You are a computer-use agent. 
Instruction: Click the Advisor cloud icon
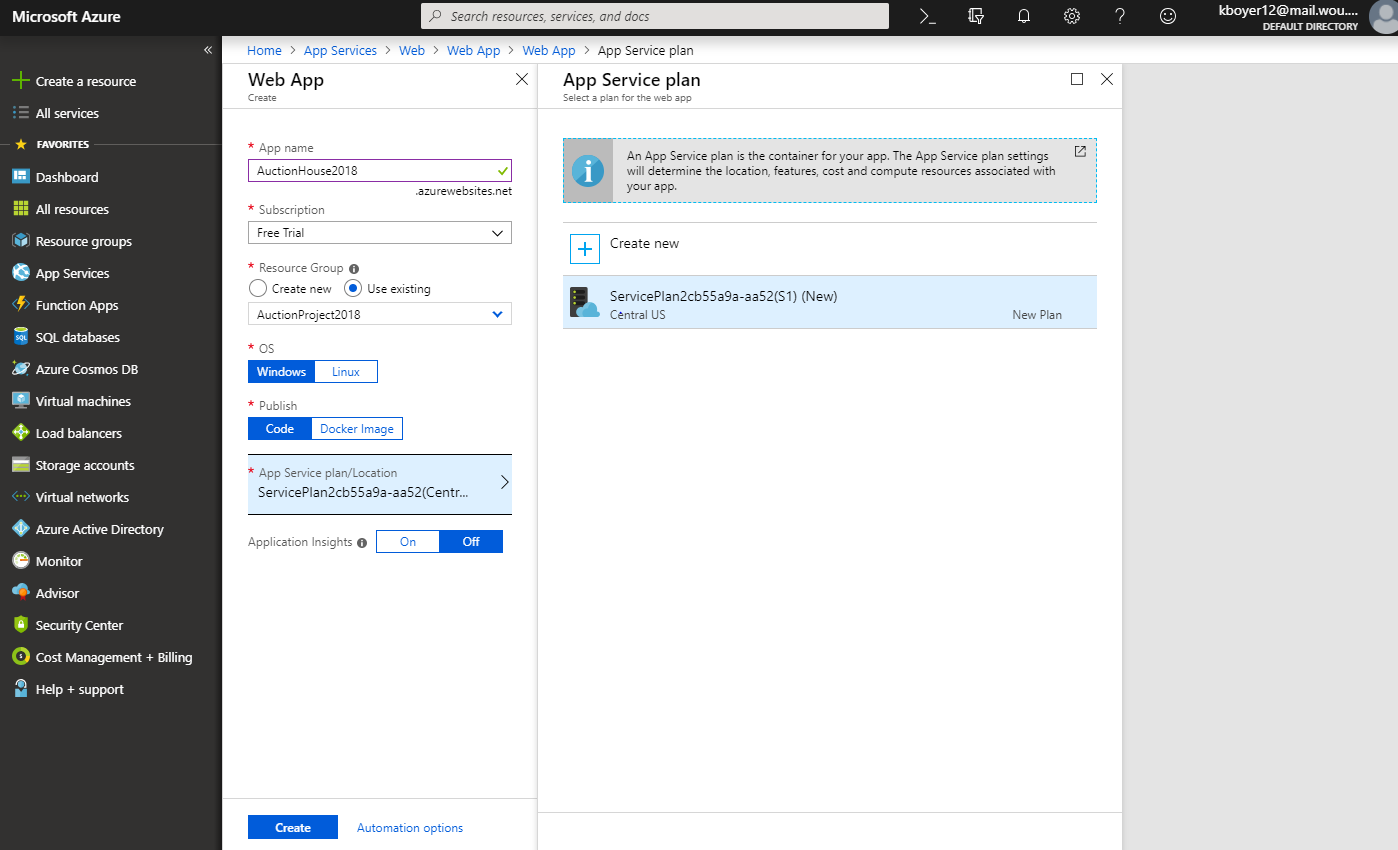click(20, 593)
